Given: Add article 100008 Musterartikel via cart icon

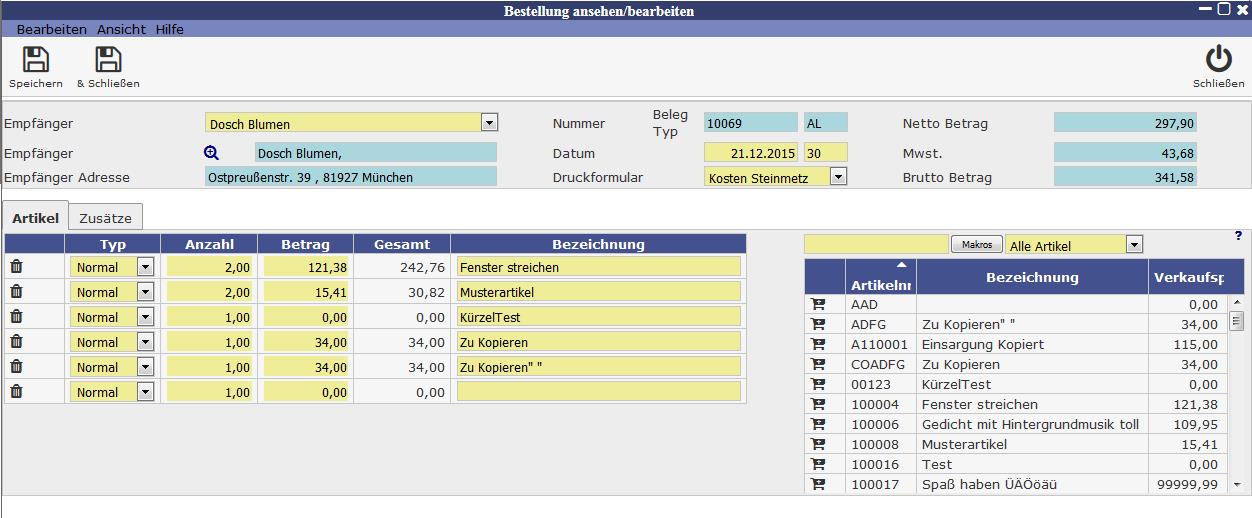Looking at the screenshot, I should pos(818,444).
